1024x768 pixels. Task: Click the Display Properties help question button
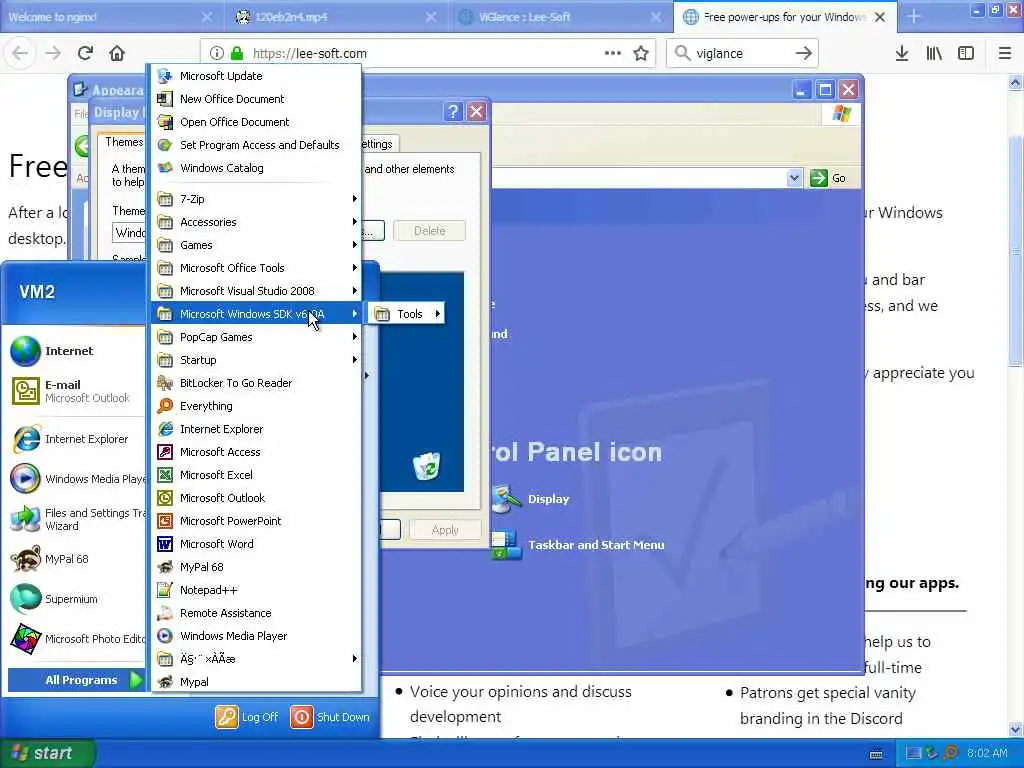click(x=453, y=112)
